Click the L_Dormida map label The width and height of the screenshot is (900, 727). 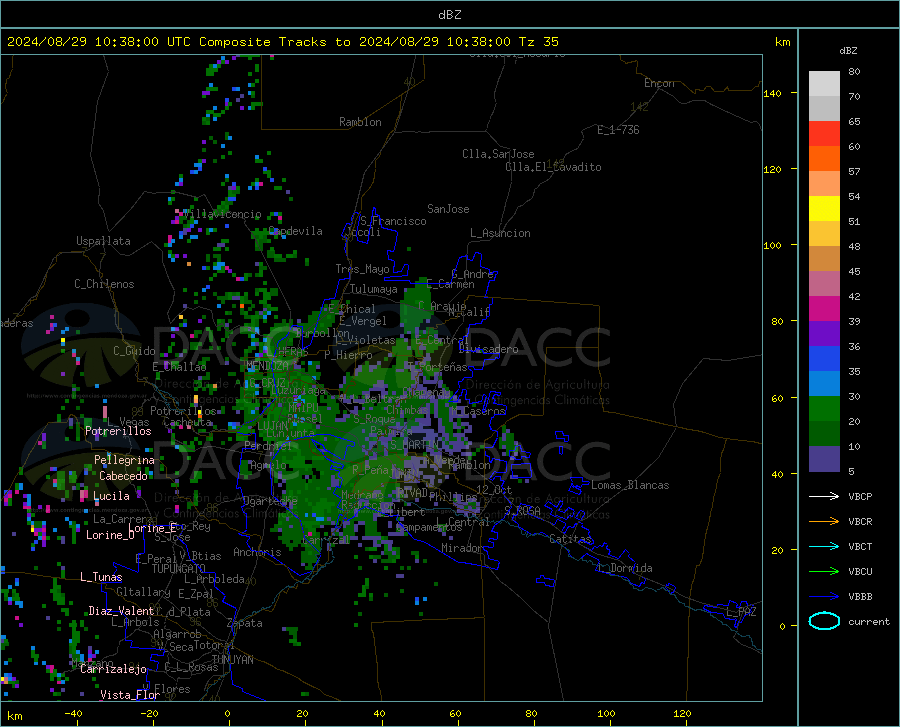tap(625, 568)
